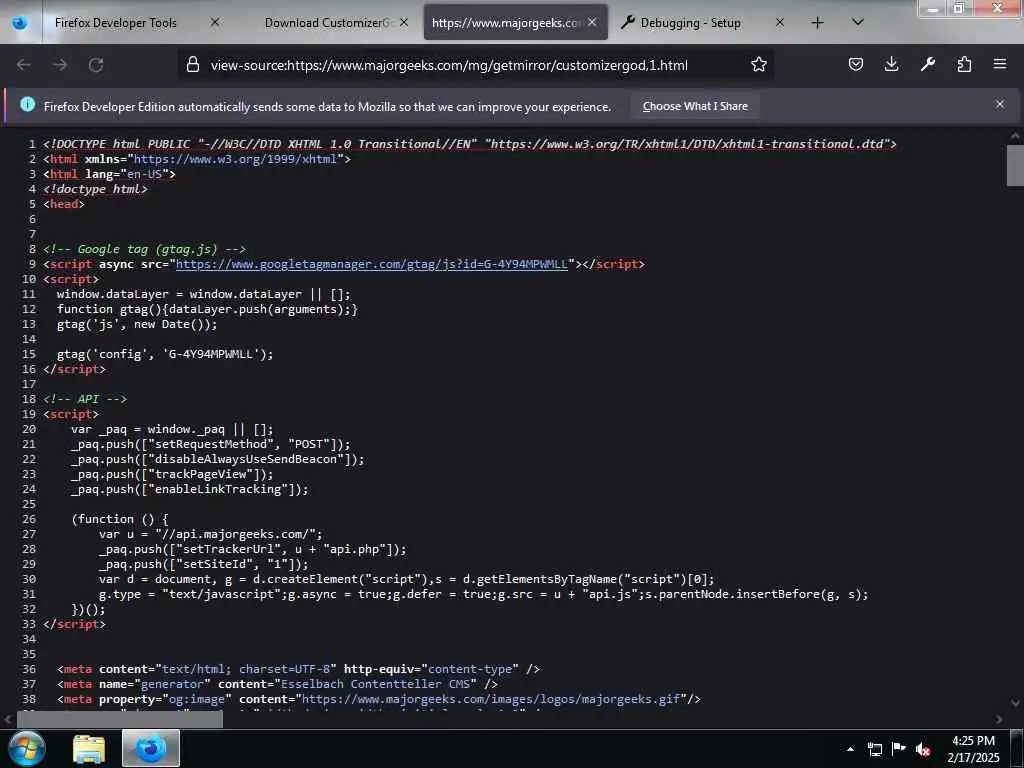Open a new tab with plus
Screen dimensions: 1024x768
coord(818,23)
